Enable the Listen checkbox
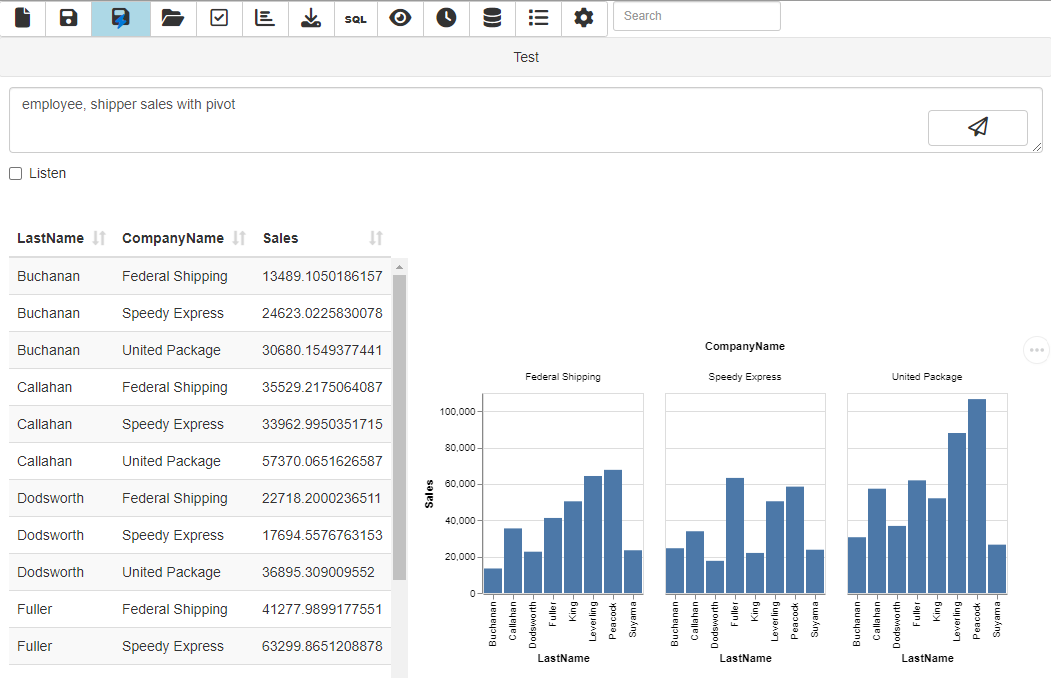The image size is (1051, 678). click(x=16, y=174)
